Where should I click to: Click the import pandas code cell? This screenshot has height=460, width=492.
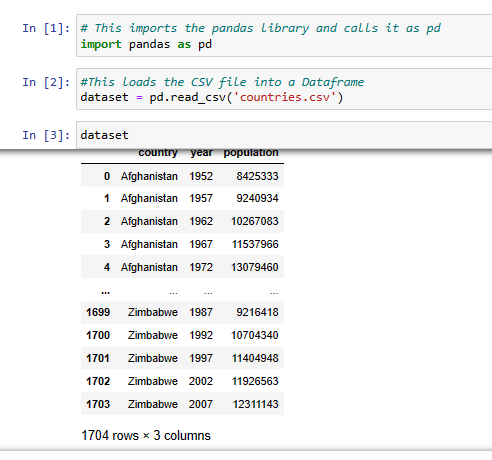click(284, 36)
